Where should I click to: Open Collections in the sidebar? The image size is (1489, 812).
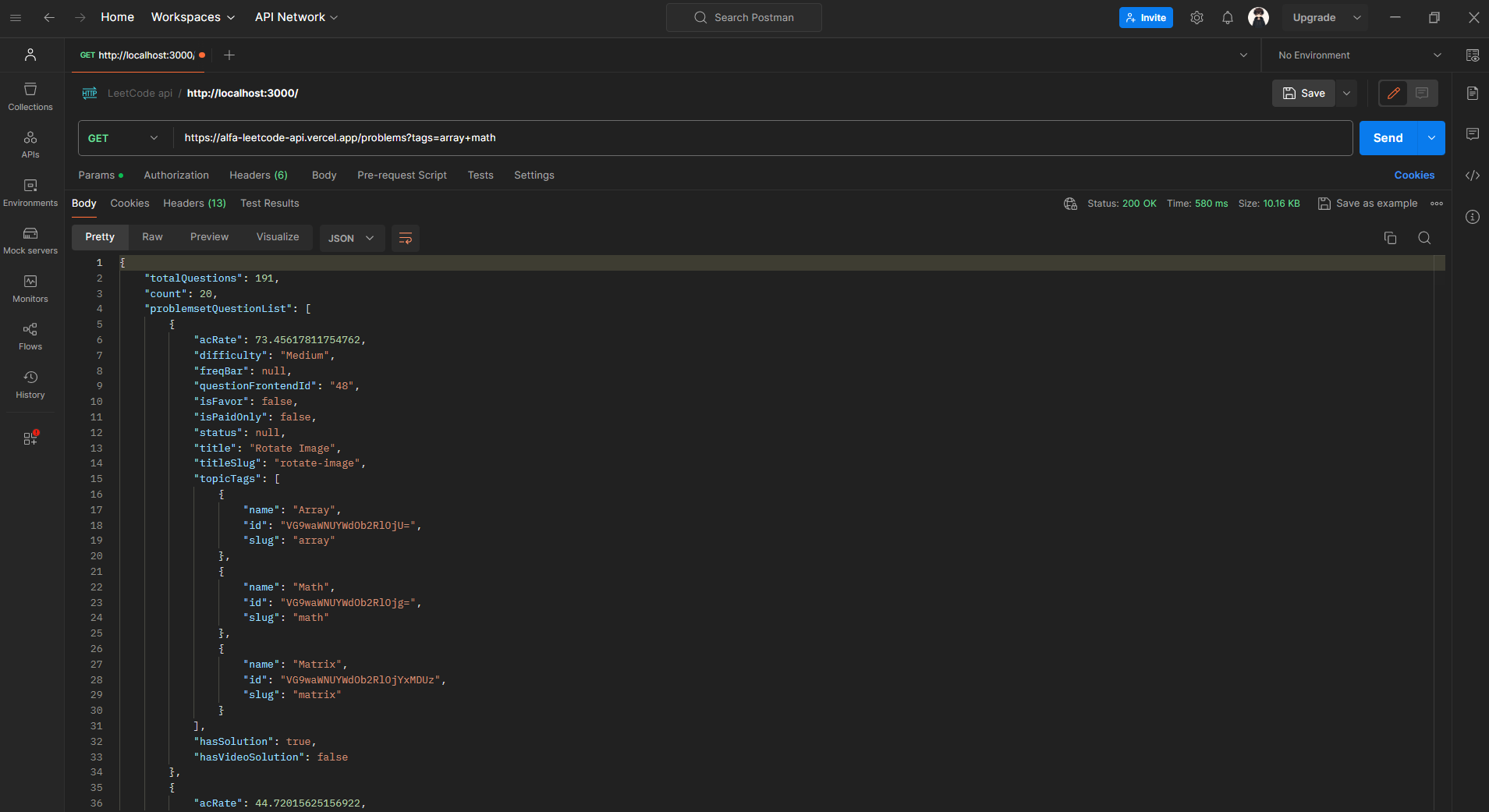[30, 97]
